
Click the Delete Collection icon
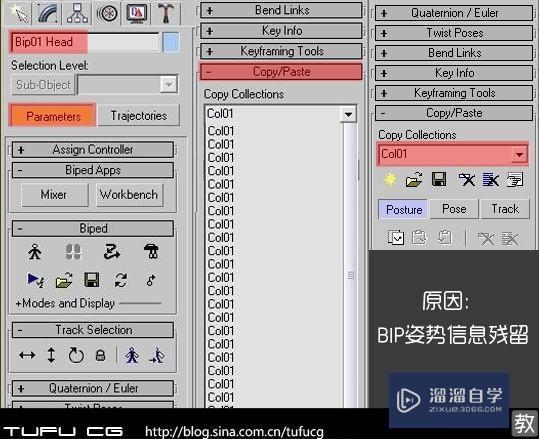click(x=466, y=179)
